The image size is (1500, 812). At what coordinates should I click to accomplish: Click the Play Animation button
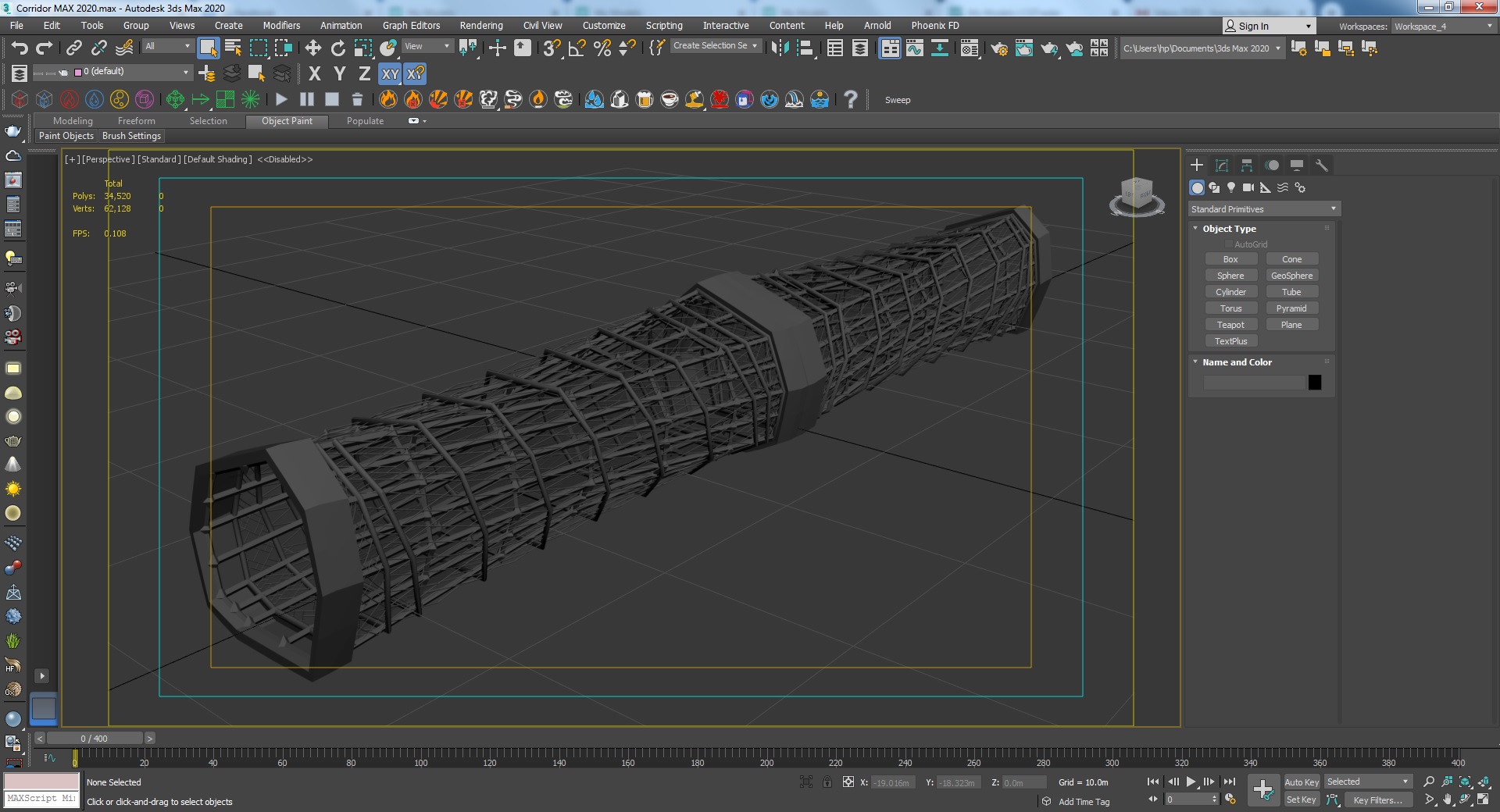pos(1191,782)
